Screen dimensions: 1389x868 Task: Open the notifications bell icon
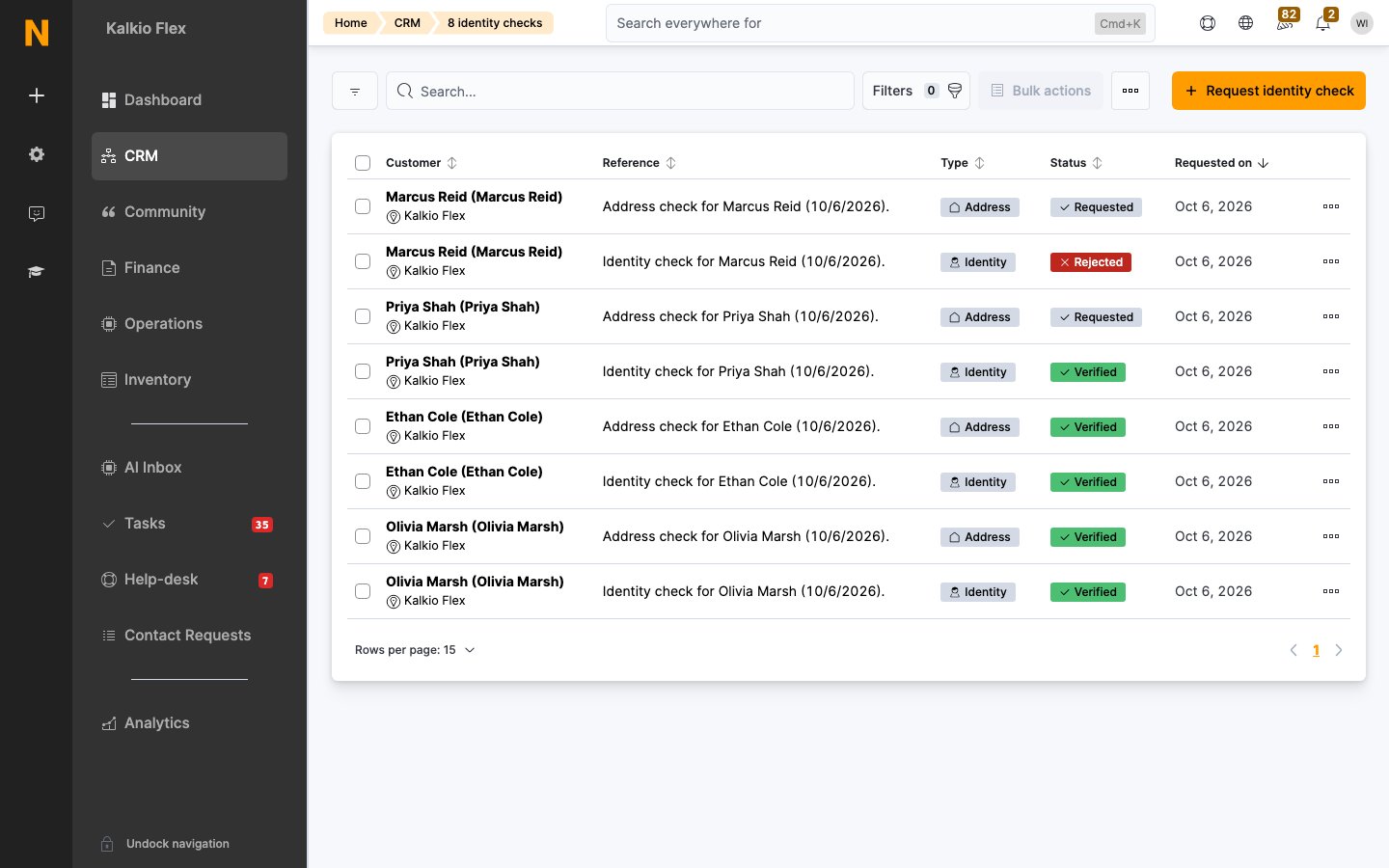tap(1323, 21)
